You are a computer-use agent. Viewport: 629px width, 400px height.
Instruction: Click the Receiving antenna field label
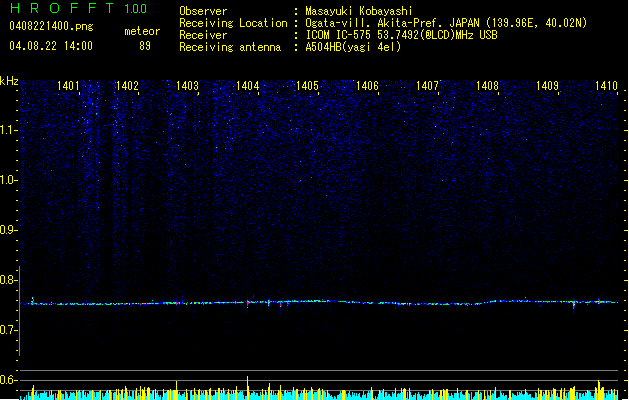point(230,47)
